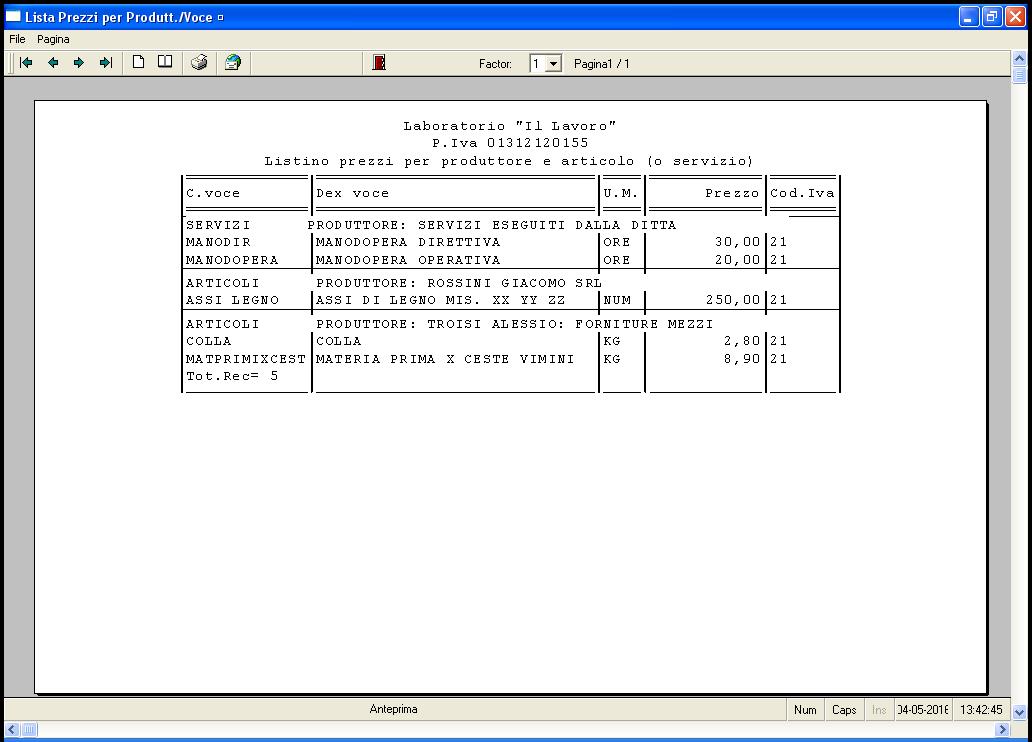The image size is (1032, 742).
Task: Click vertical scrollbar up arrow
Action: click(1019, 59)
